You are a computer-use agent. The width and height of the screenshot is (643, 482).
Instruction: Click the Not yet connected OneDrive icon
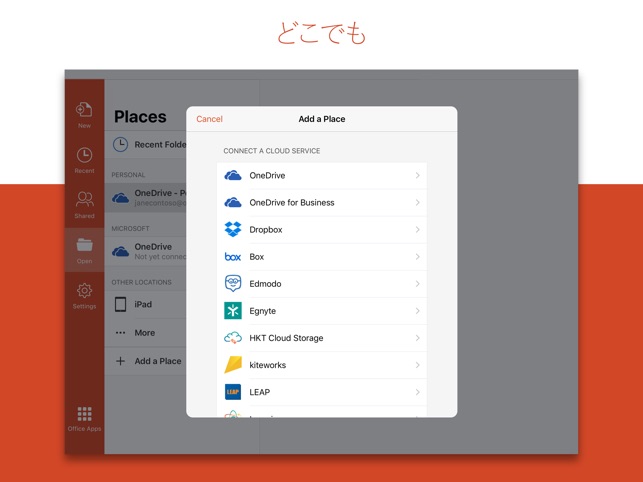pyautogui.click(x=121, y=251)
